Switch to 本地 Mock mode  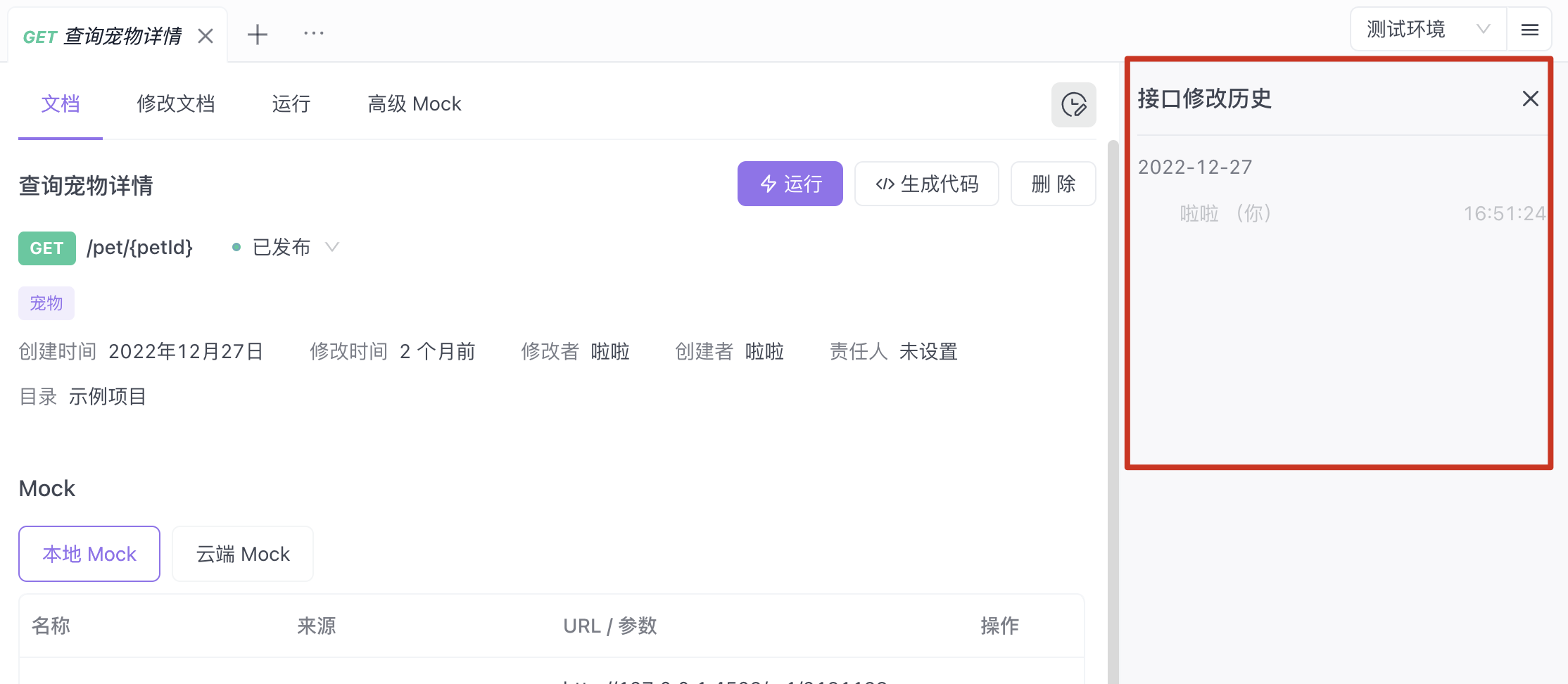(x=89, y=553)
